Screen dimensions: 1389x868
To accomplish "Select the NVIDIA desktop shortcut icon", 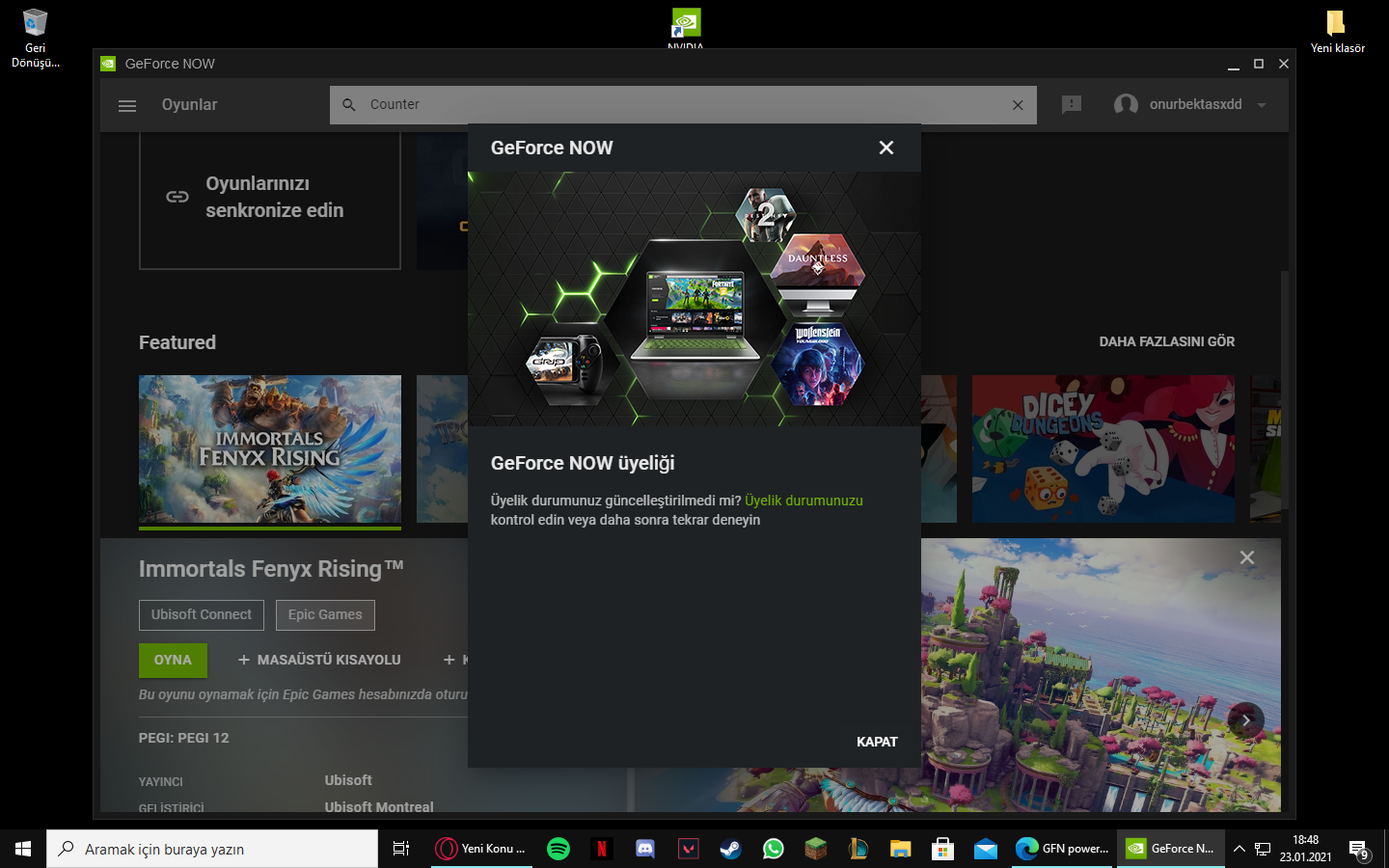I will pos(686,28).
